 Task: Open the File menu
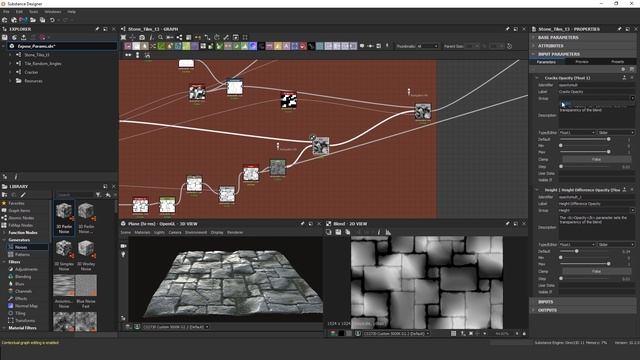point(6,12)
